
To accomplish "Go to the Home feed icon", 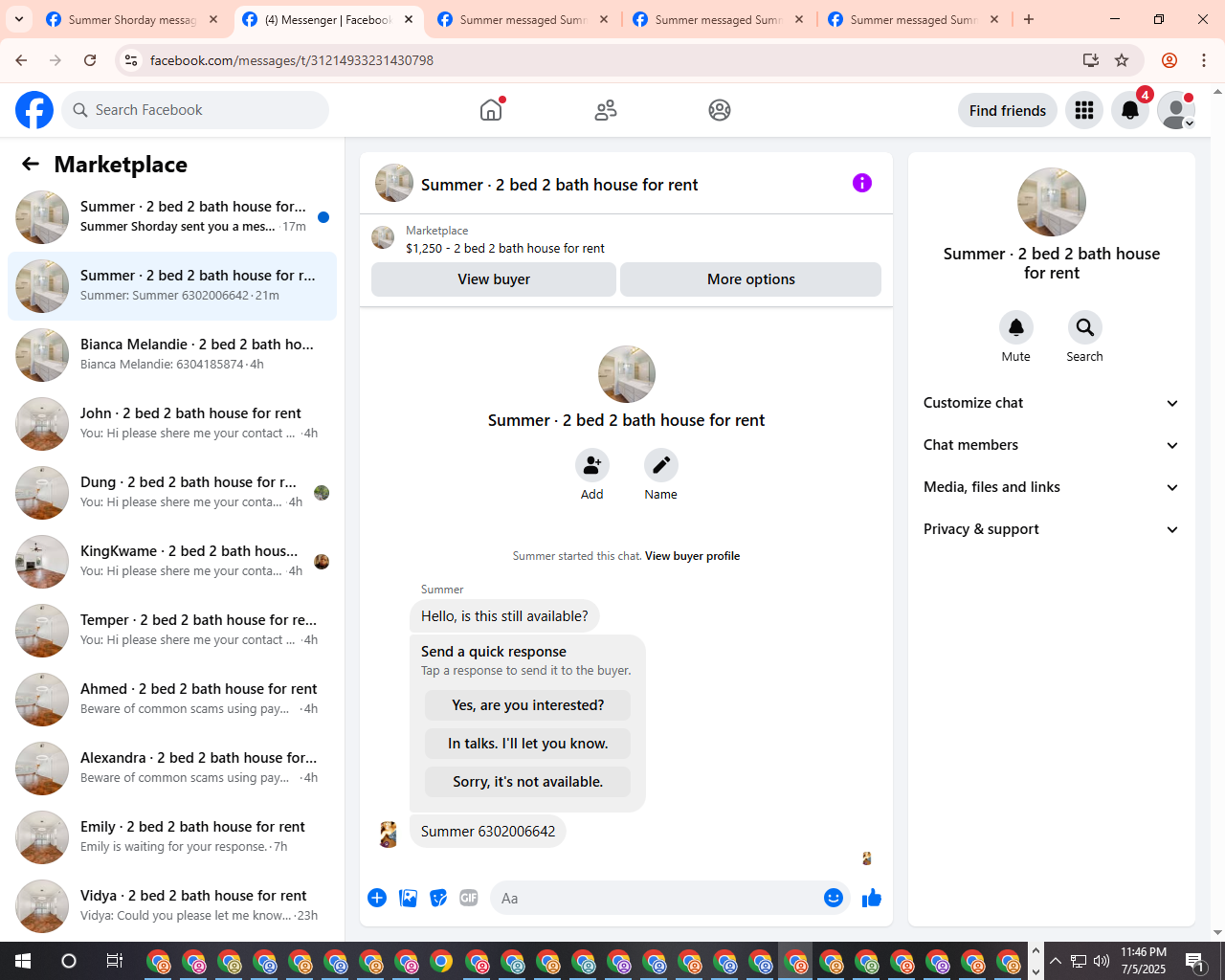I will pyautogui.click(x=491, y=110).
